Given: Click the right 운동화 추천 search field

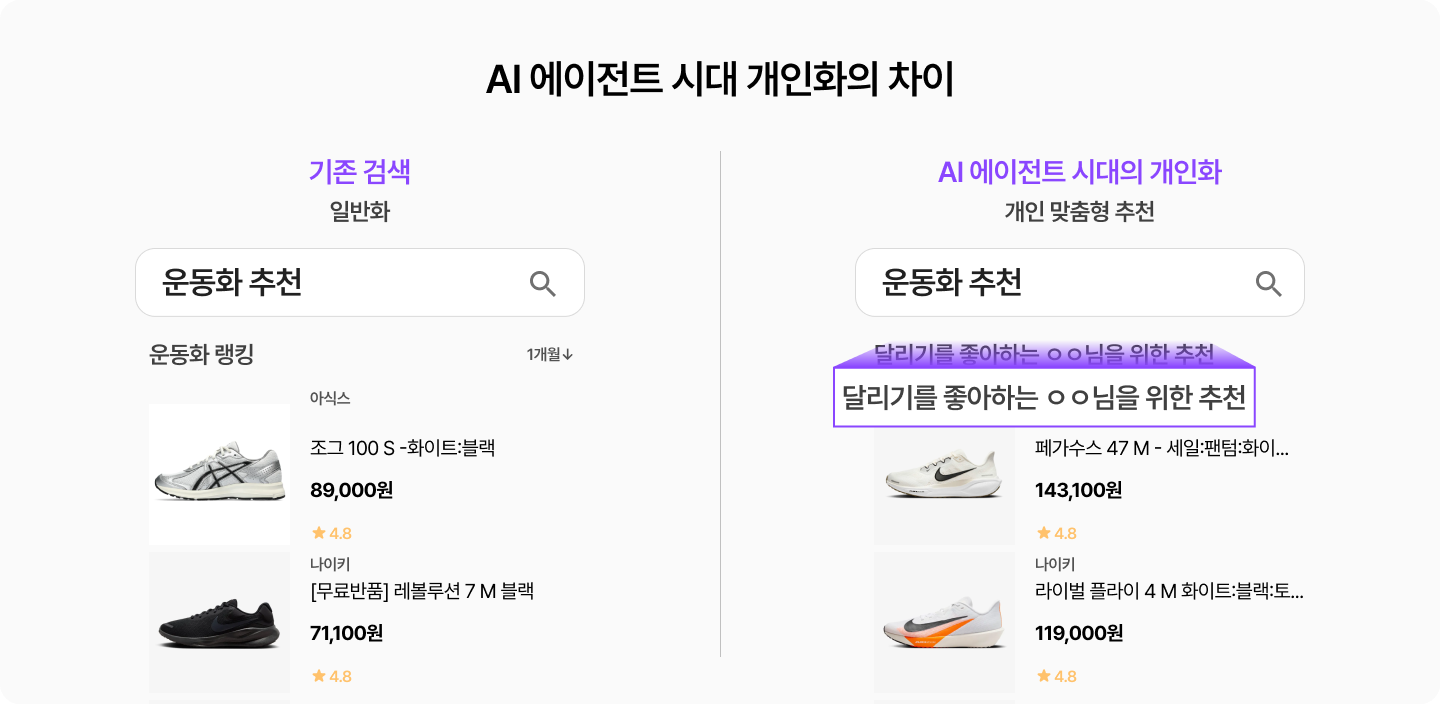Looking at the screenshot, I should tap(1060, 283).
